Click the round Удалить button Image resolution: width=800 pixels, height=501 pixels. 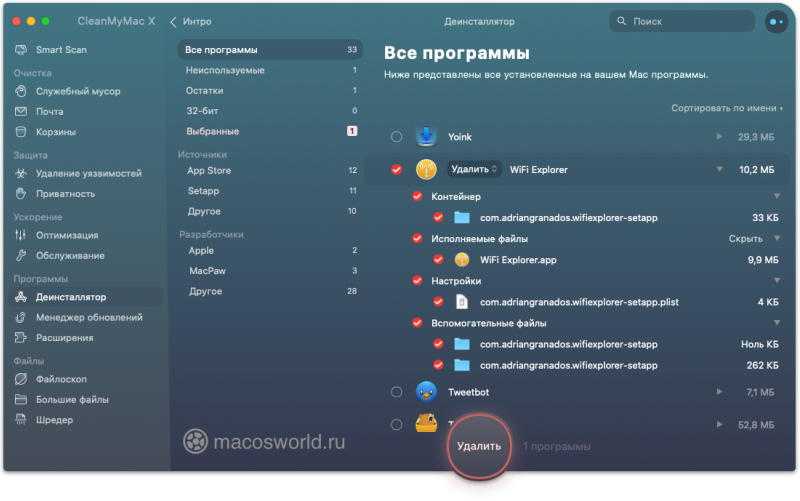tap(479, 446)
